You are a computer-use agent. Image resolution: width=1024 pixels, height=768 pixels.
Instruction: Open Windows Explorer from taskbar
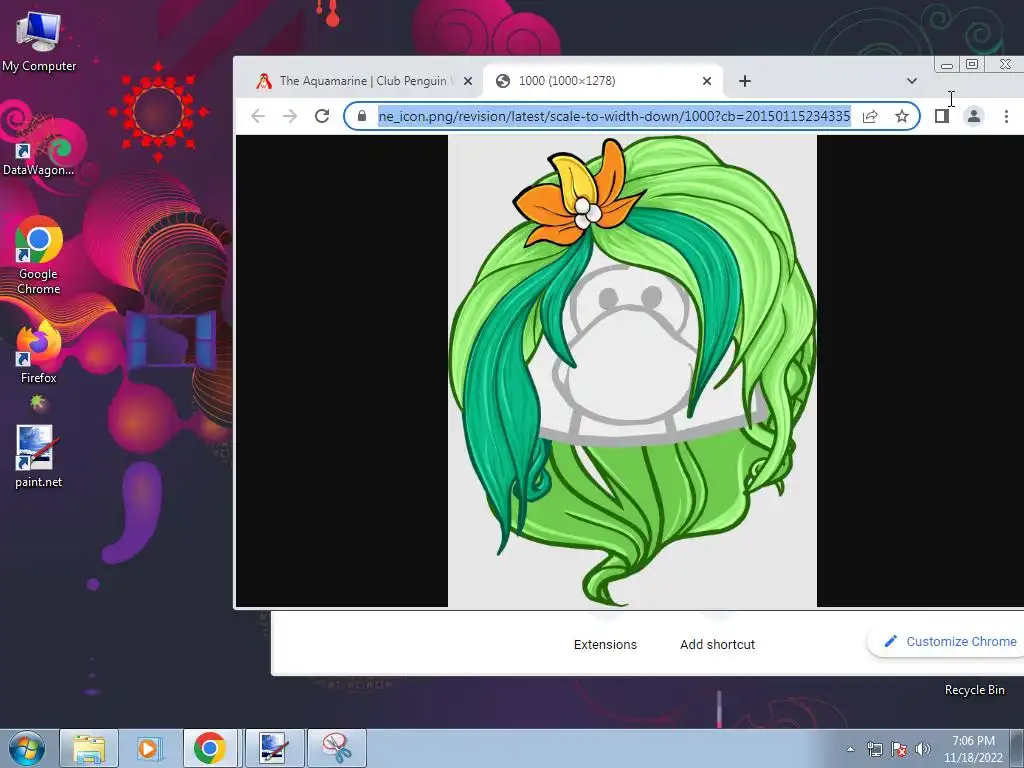coord(89,748)
